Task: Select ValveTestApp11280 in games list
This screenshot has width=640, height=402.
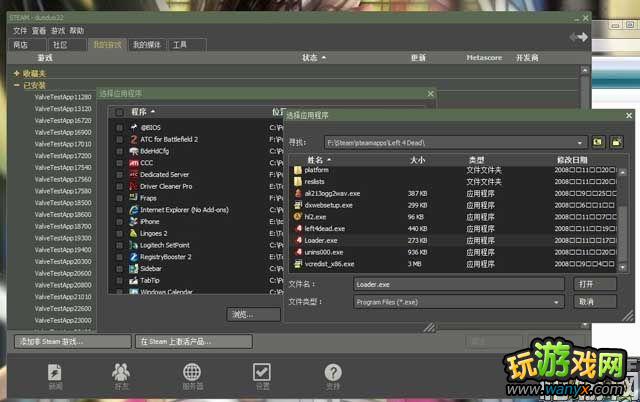Action: [x=63, y=97]
